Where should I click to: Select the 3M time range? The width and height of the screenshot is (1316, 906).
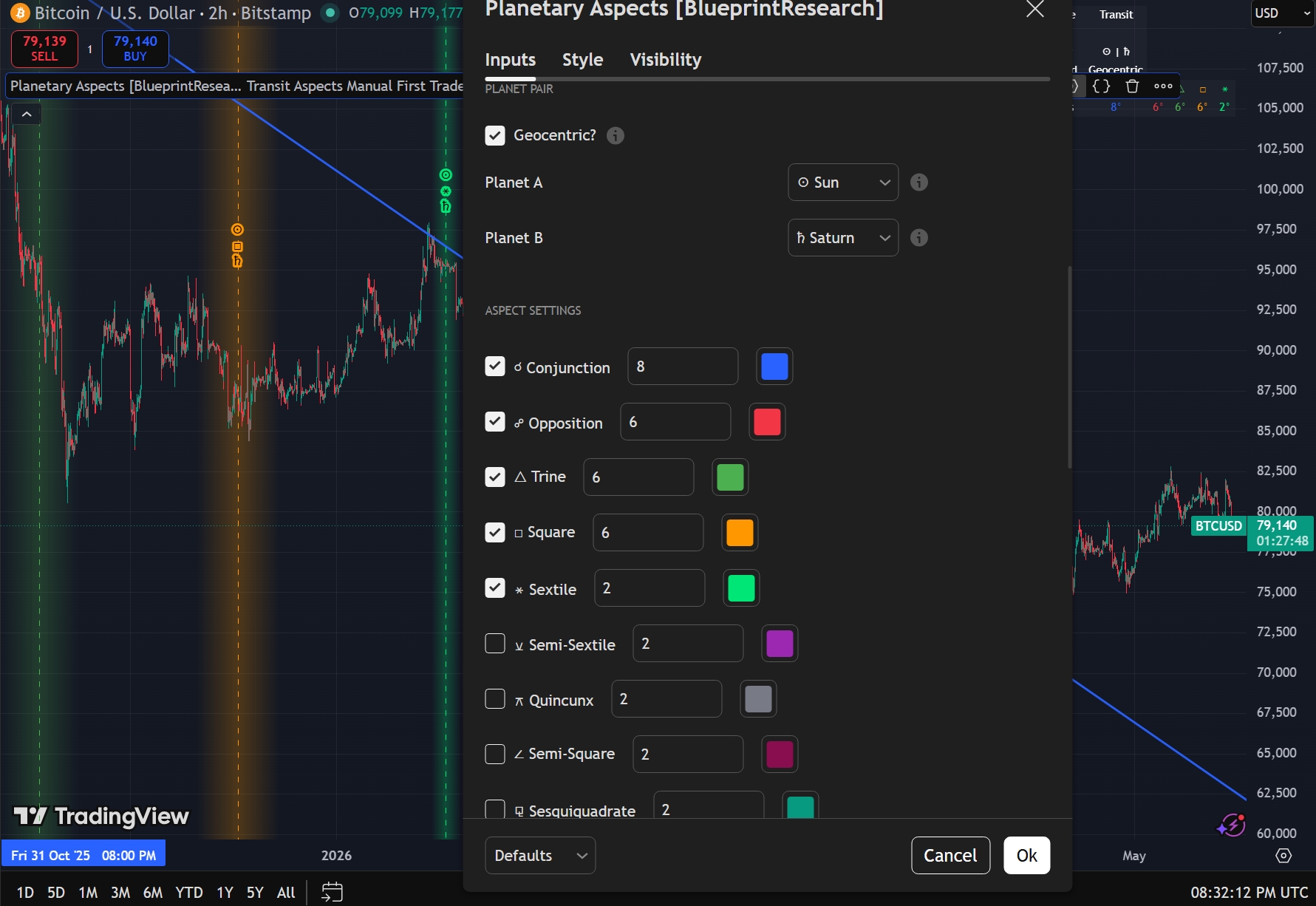[x=120, y=893]
